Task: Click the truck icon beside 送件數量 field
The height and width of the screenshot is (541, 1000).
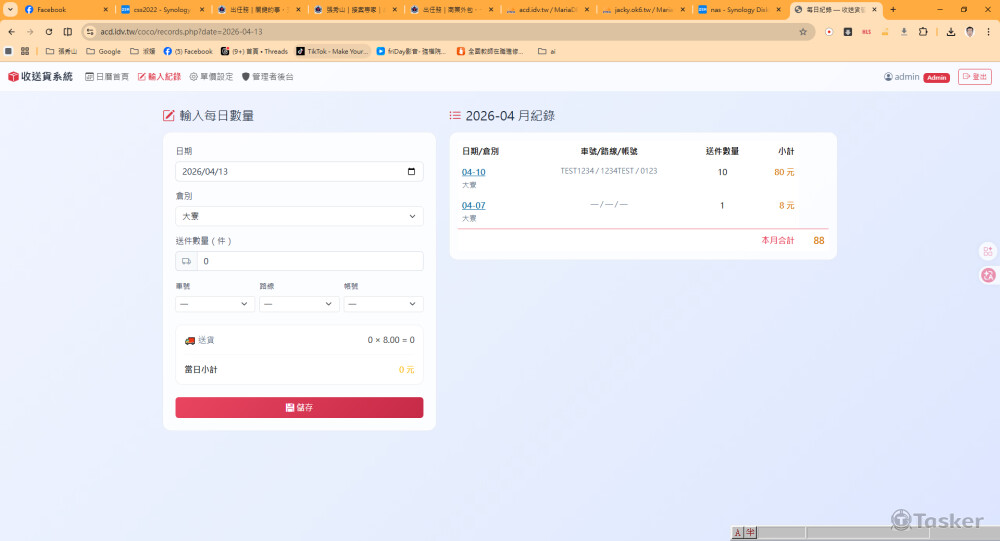Action: coord(186,261)
